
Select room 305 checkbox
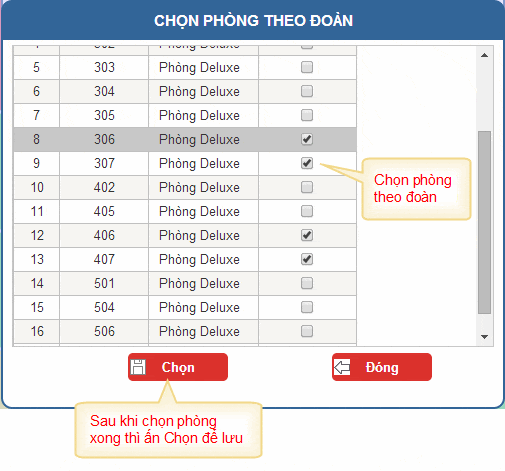tap(307, 115)
